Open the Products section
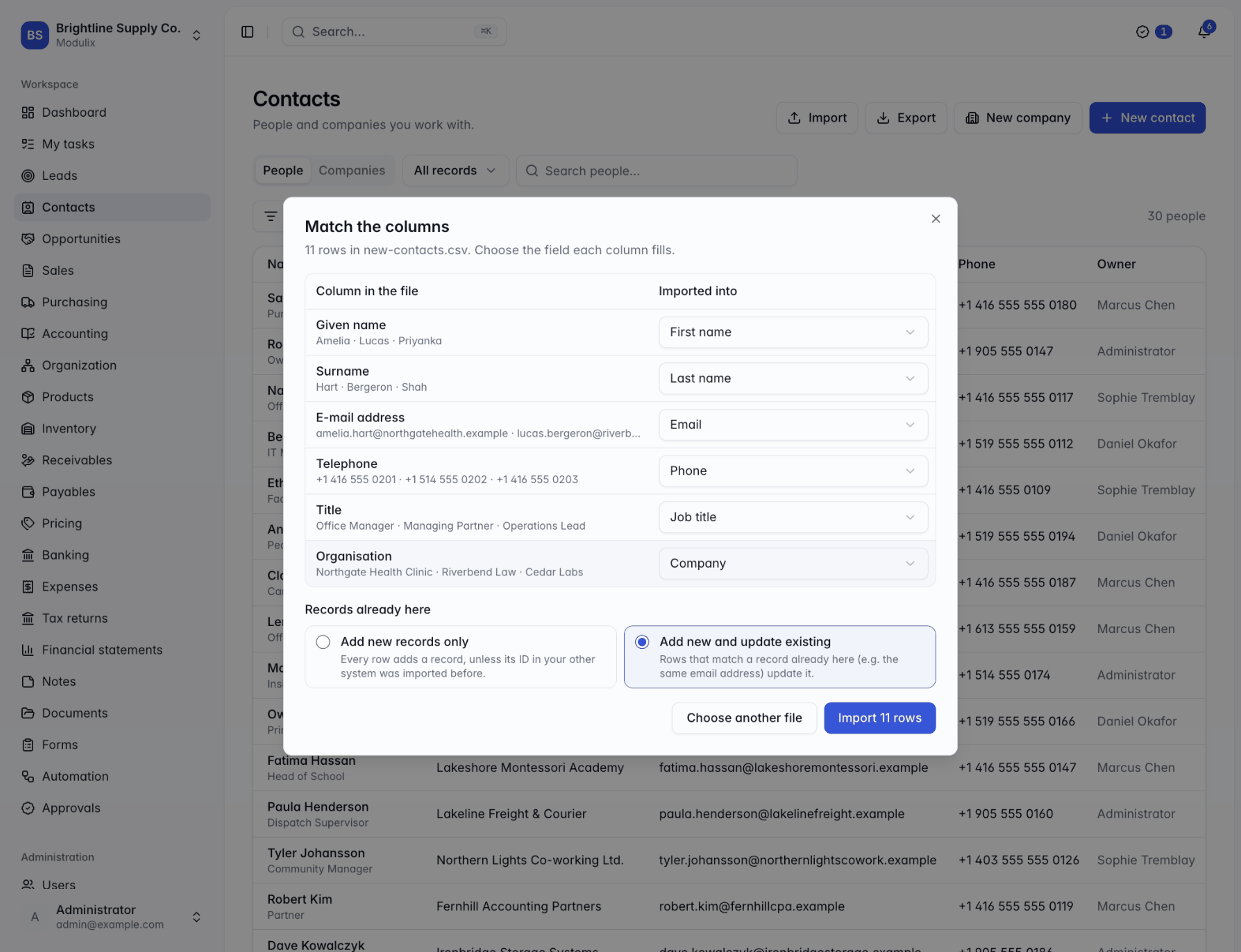Image resolution: width=1241 pixels, height=952 pixels. pos(112,397)
